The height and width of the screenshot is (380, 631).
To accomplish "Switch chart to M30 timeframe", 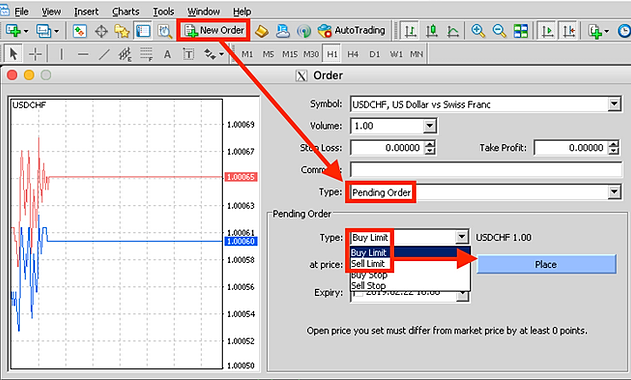I will coord(311,54).
